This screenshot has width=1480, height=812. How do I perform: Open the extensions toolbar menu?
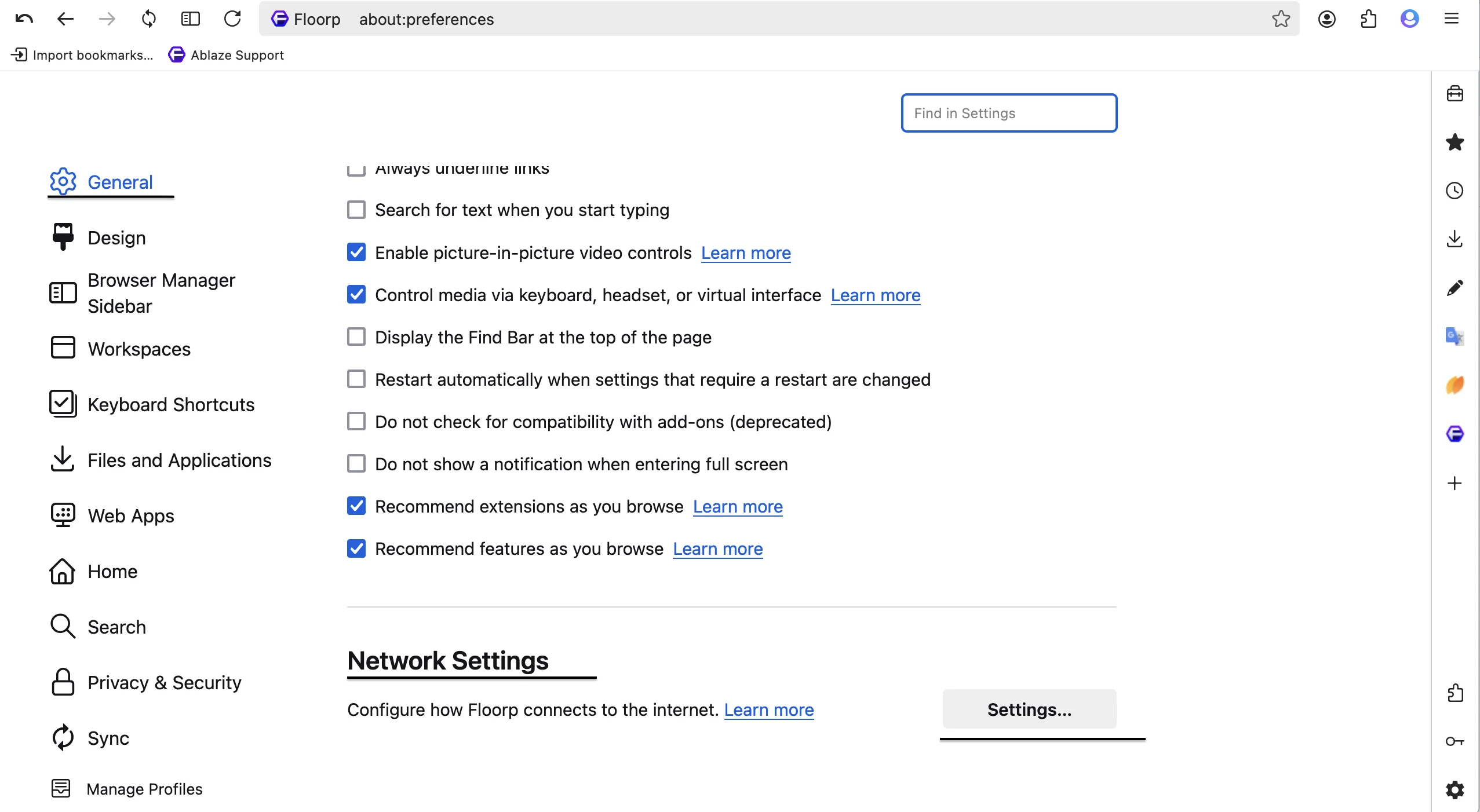click(1368, 19)
